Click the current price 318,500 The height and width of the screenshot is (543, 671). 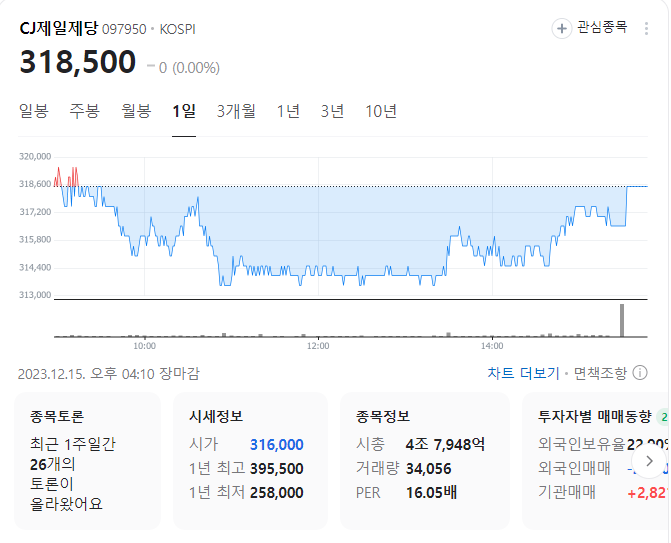78,62
